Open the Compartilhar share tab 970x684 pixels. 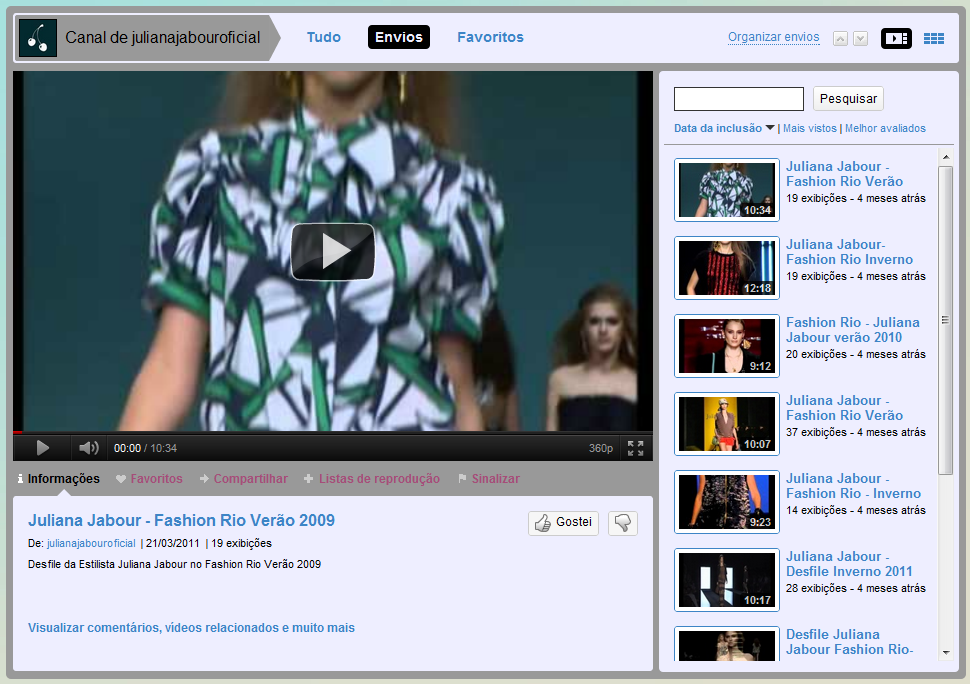(x=244, y=479)
